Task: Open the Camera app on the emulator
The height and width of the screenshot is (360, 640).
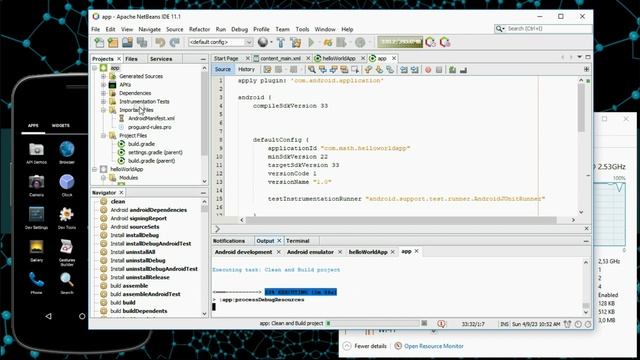Action: tap(36, 185)
